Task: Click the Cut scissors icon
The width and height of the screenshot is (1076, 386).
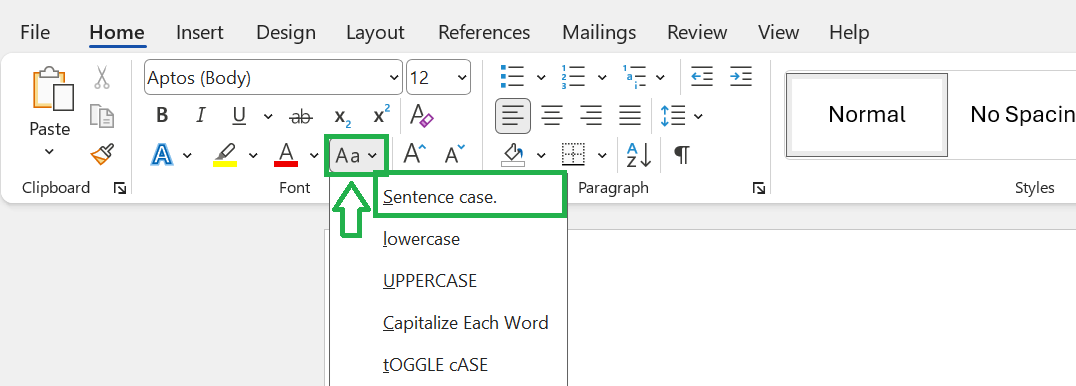Action: click(102, 77)
